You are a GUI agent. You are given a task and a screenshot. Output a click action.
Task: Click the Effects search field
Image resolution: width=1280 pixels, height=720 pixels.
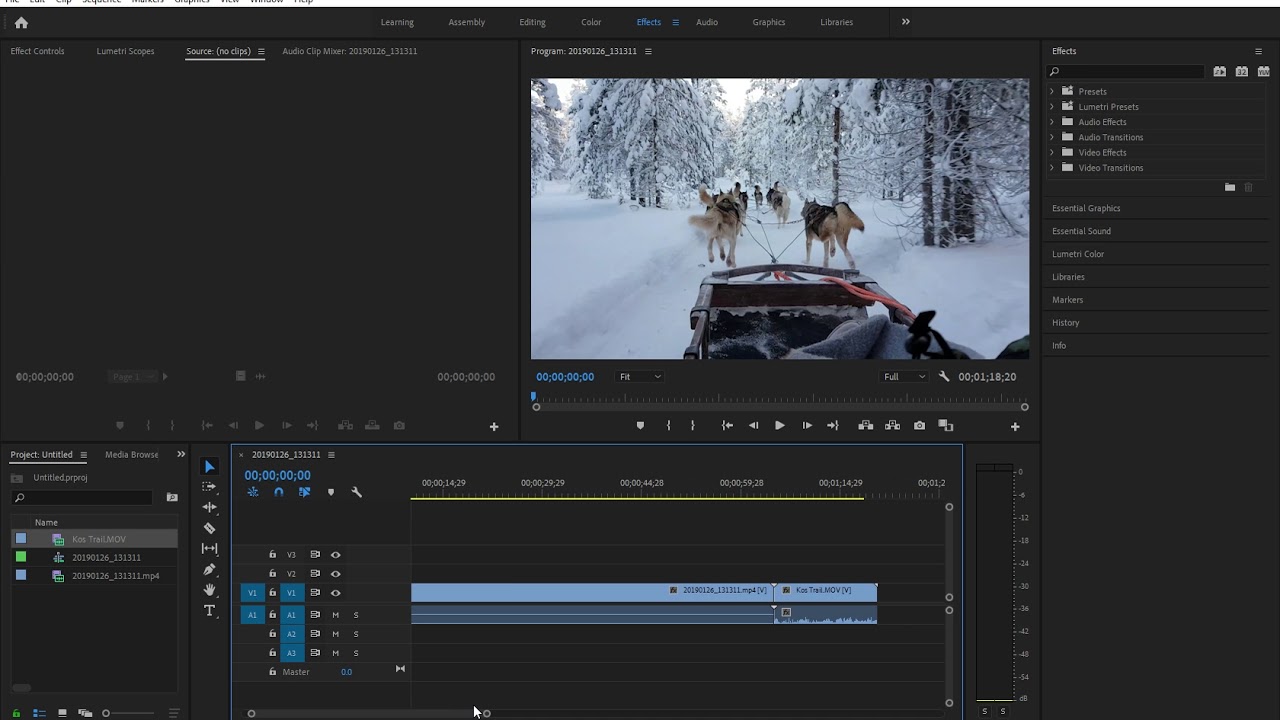pyautogui.click(x=1126, y=72)
